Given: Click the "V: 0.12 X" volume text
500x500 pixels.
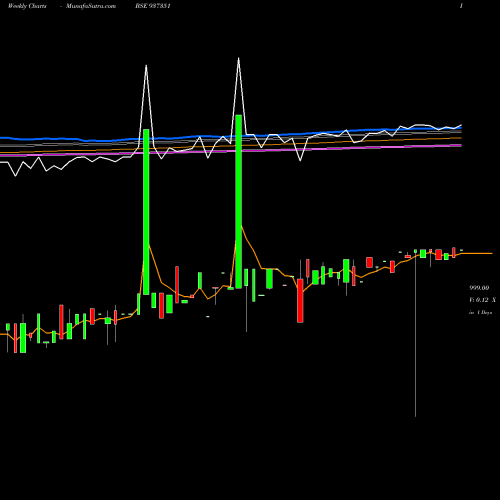Looking at the screenshot, I should click(x=482, y=300).
